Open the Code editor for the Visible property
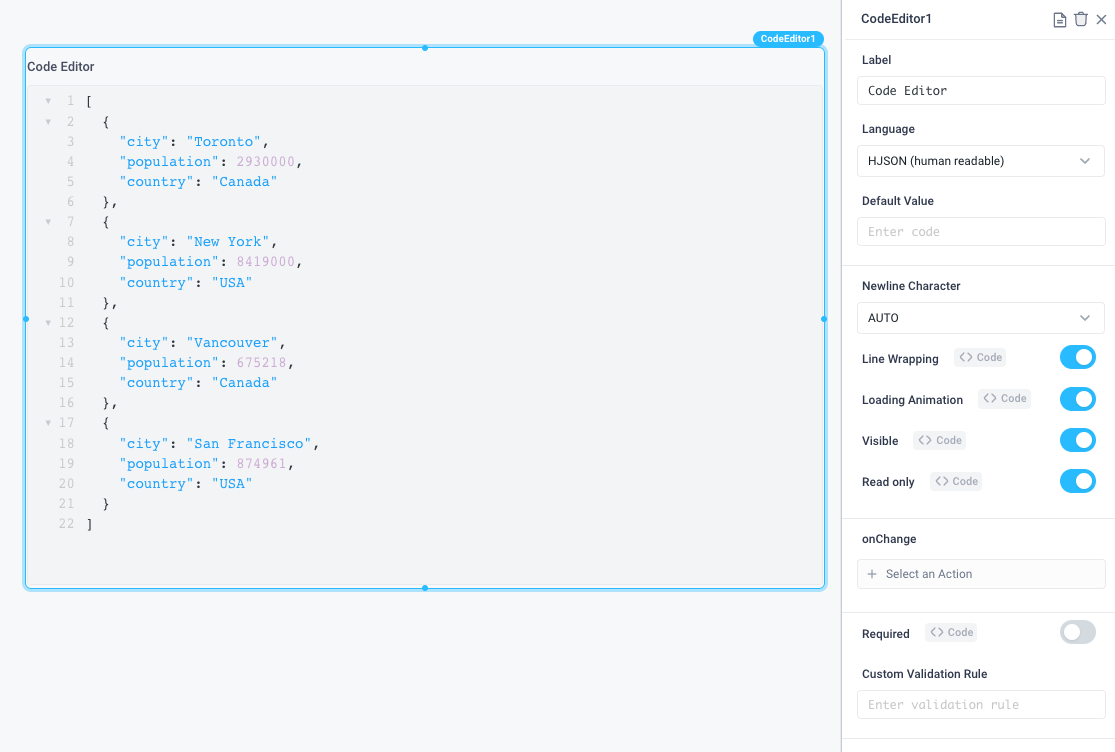The width and height of the screenshot is (1115, 752). 939,440
